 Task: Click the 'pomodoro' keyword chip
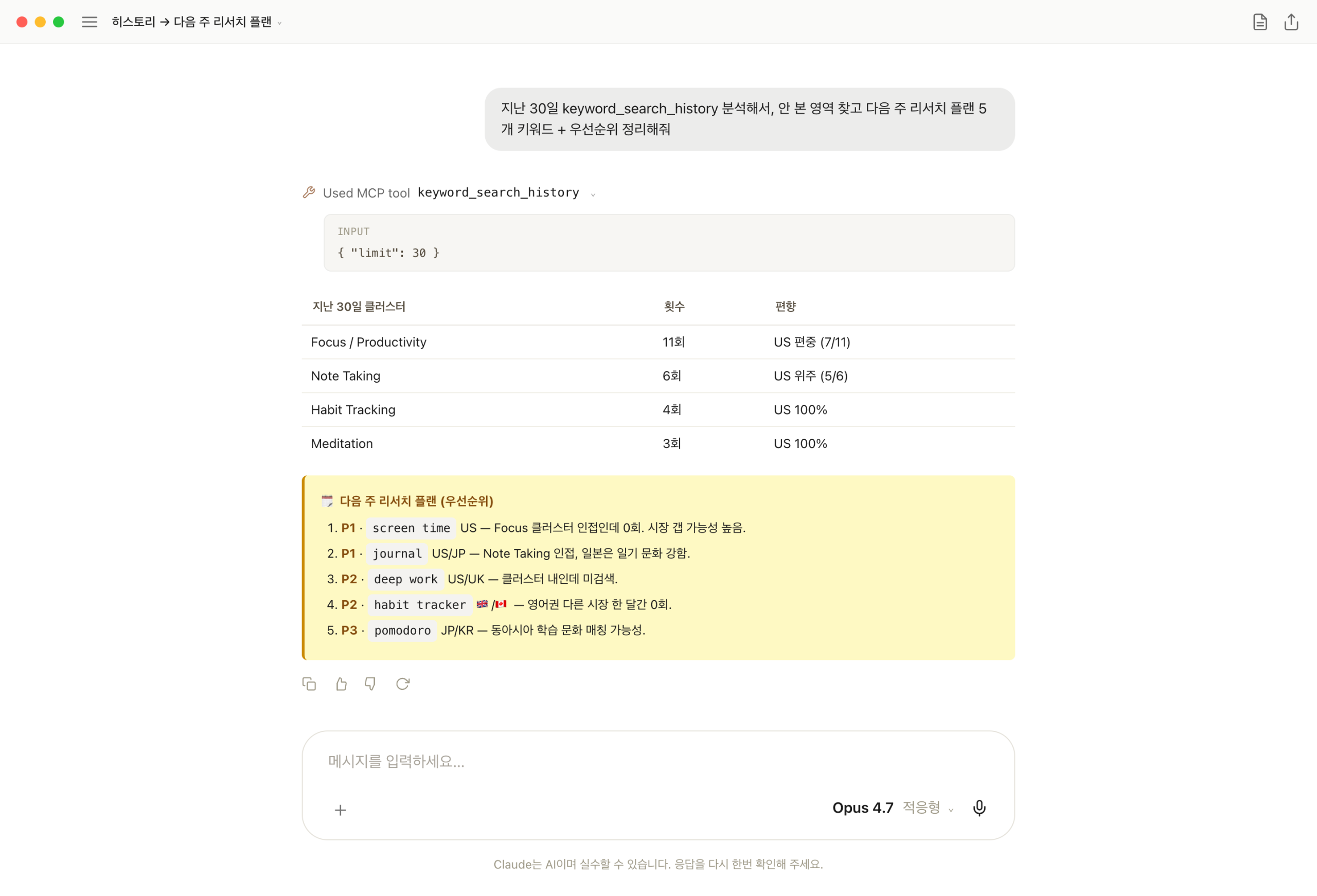point(402,630)
